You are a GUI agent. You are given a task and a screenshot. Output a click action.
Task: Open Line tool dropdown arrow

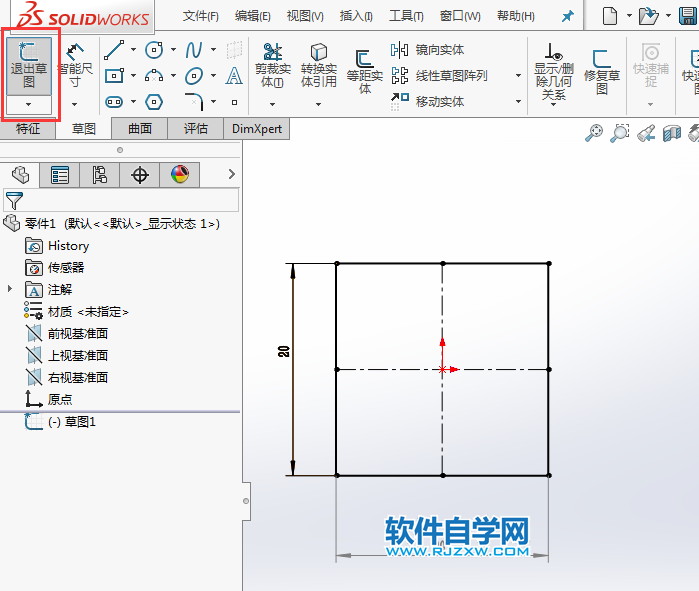tap(133, 50)
